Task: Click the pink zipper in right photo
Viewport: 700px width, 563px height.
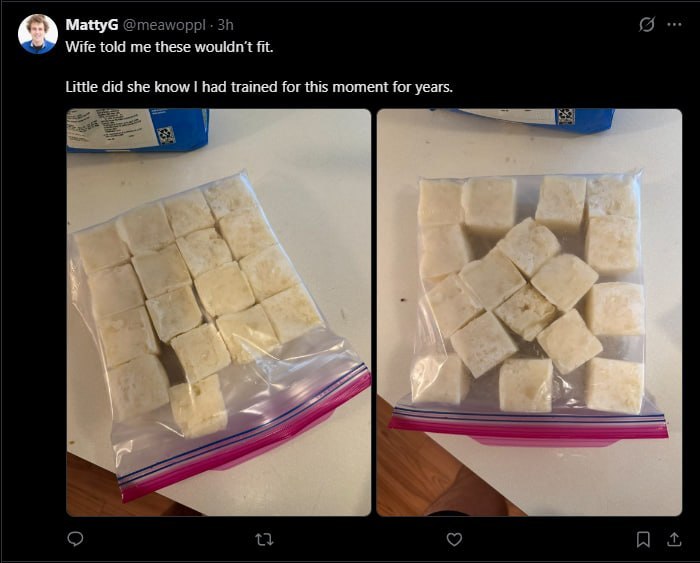Action: 529,422
